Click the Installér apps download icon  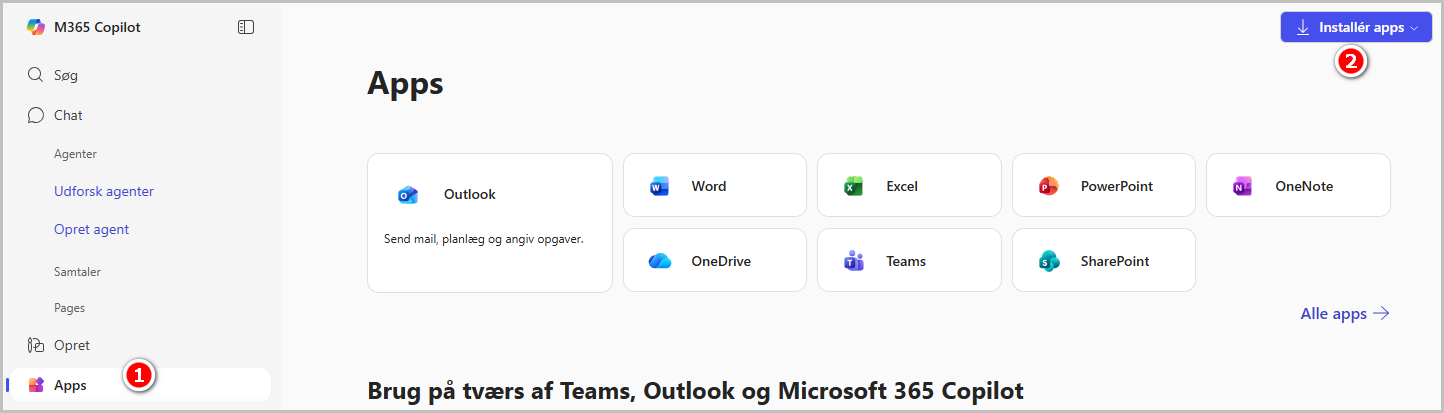point(1303,28)
